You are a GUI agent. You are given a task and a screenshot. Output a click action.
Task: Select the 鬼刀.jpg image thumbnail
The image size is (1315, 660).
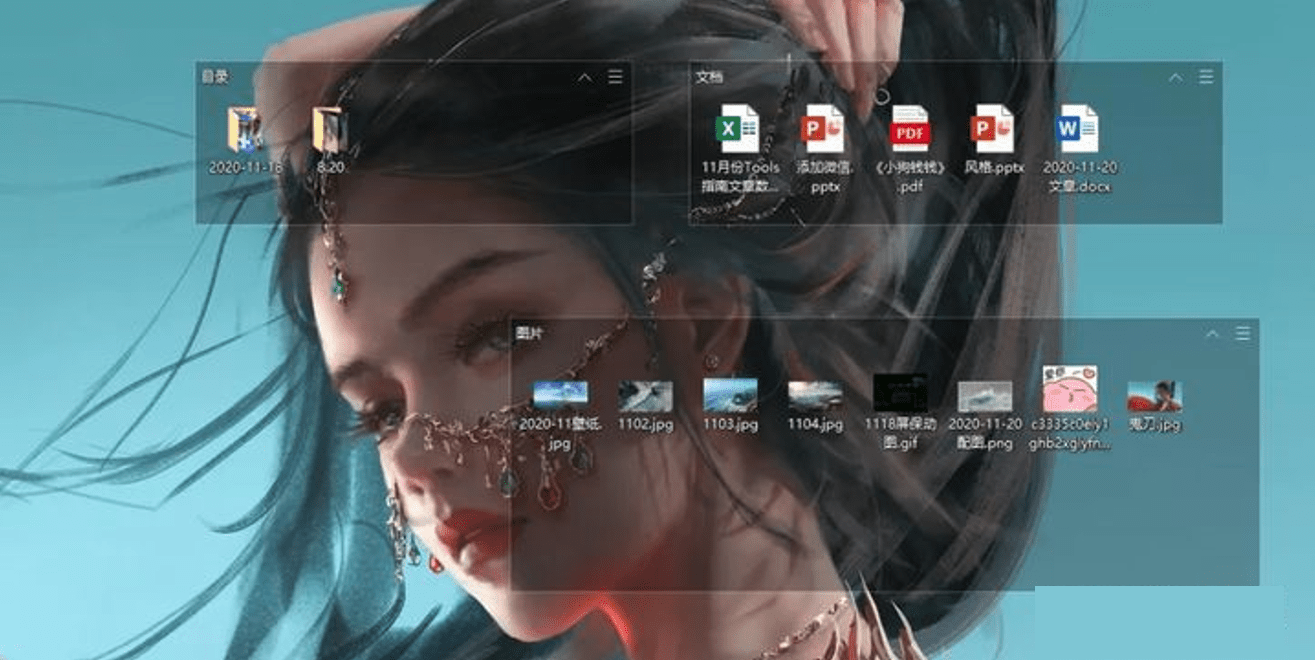[1155, 396]
